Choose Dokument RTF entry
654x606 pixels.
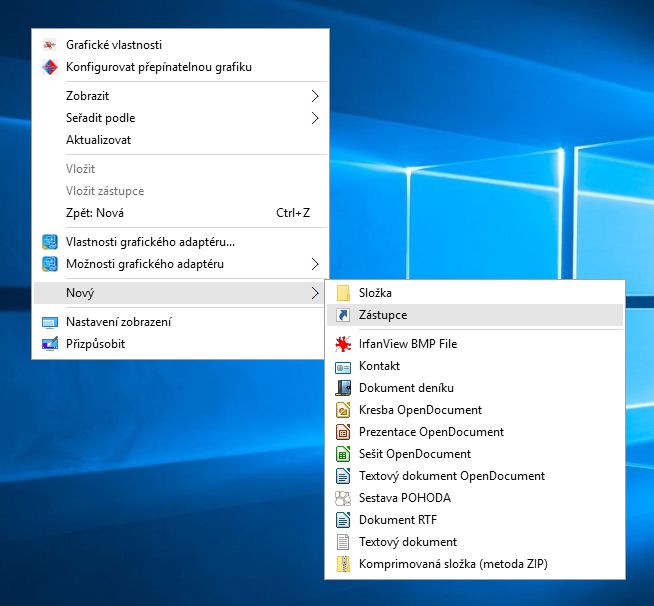[x=475, y=520]
